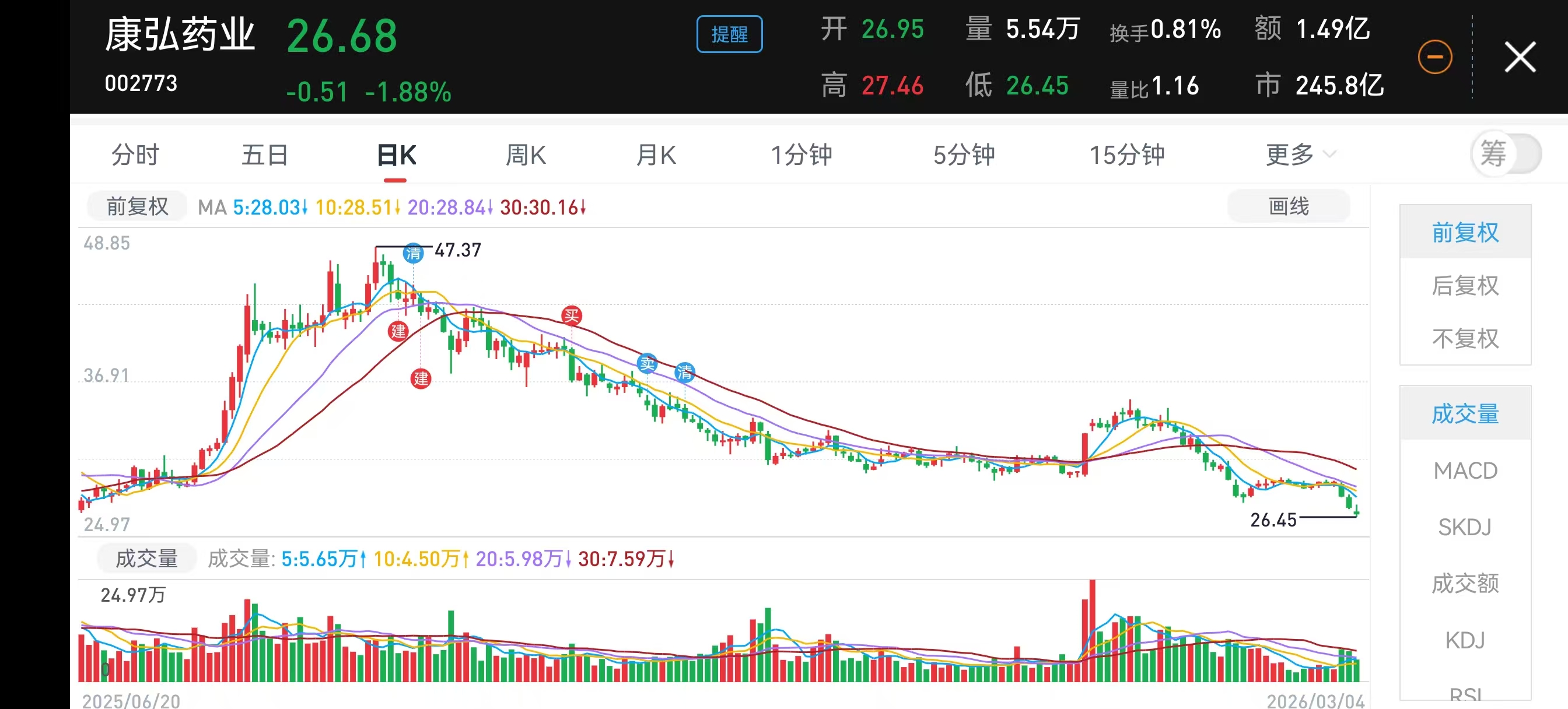Screen dimensions: 1568x709
Task: Close the stock chart with X icon
Action: [1520, 57]
